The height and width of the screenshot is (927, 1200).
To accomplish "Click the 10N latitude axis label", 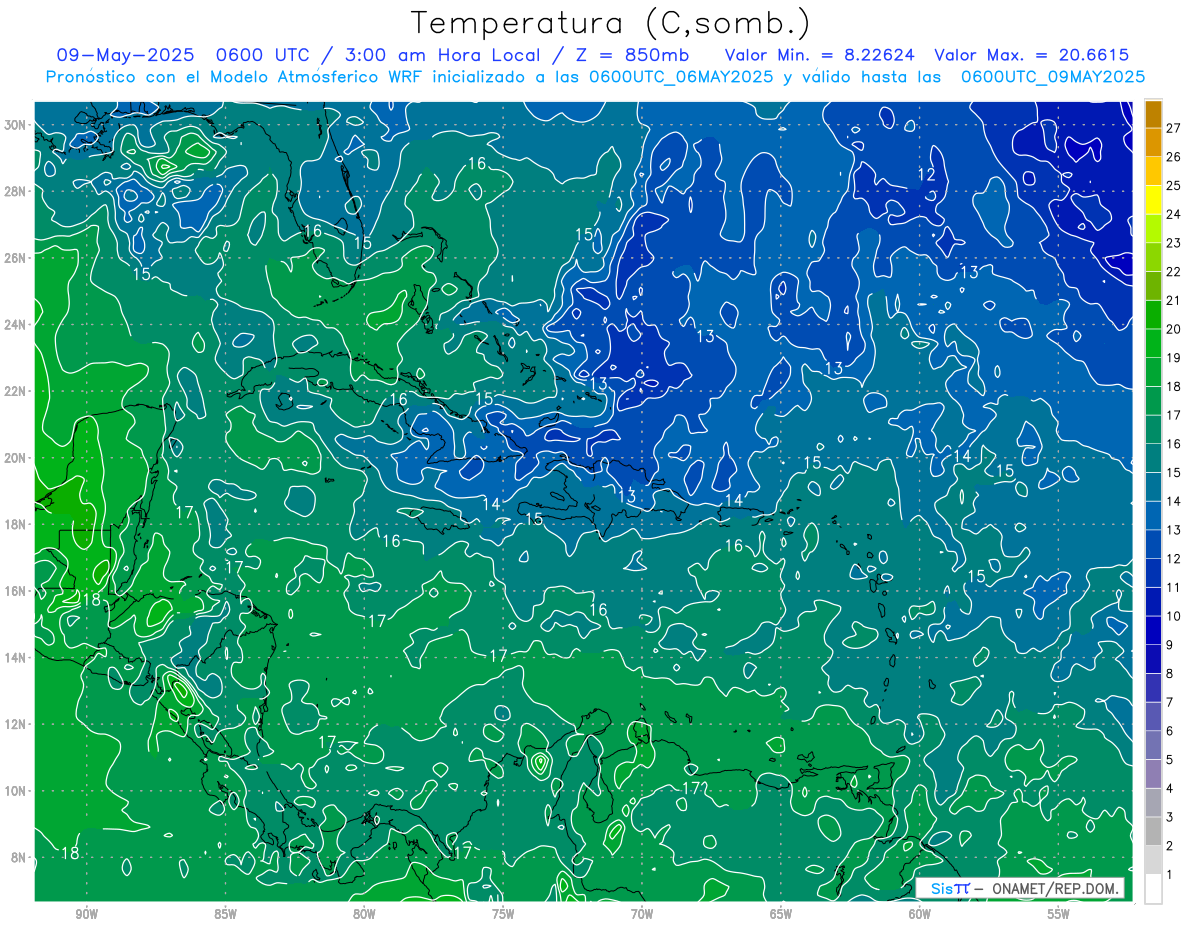I will (17, 790).
